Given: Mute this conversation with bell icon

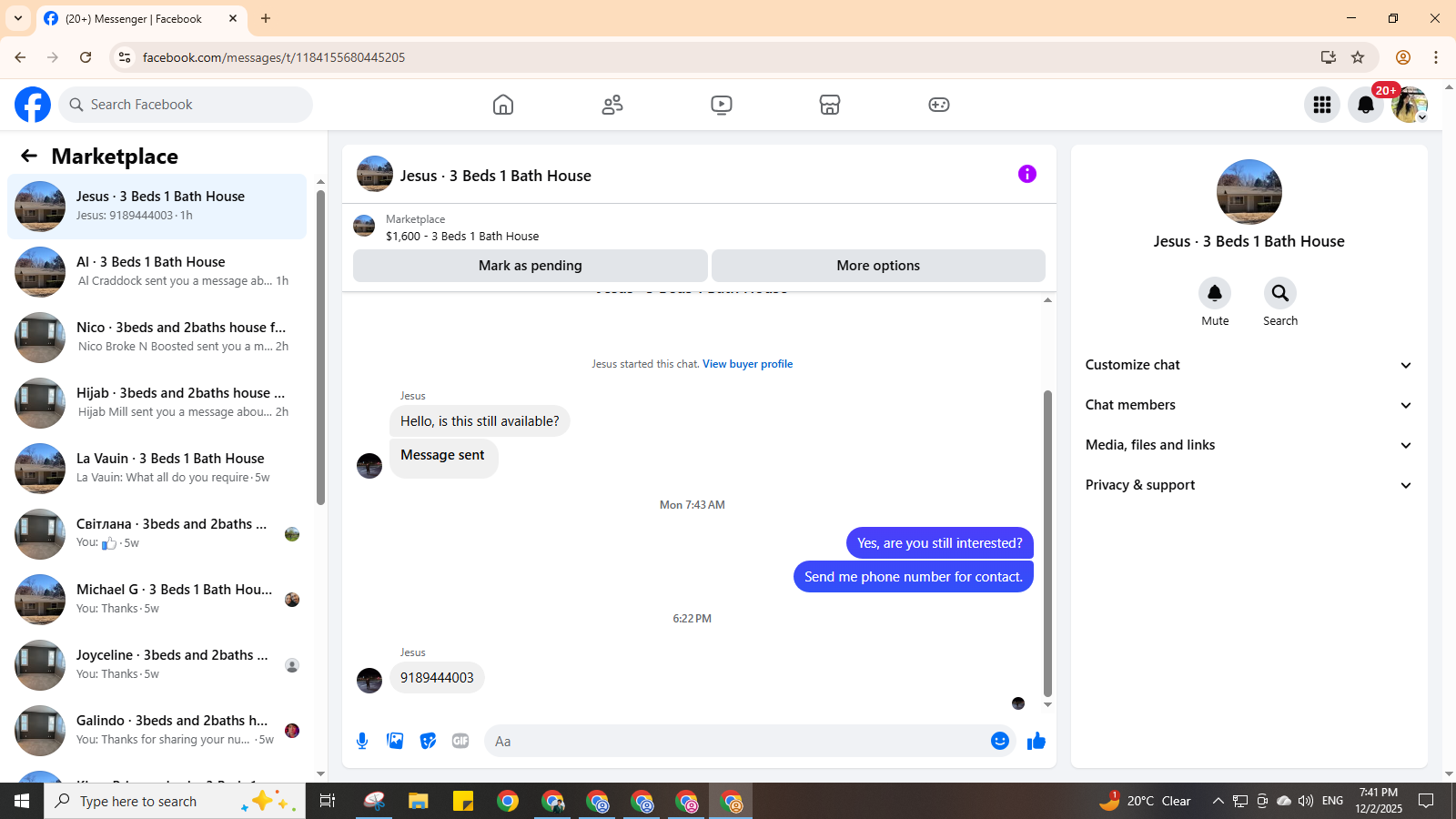Looking at the screenshot, I should pos(1215,293).
